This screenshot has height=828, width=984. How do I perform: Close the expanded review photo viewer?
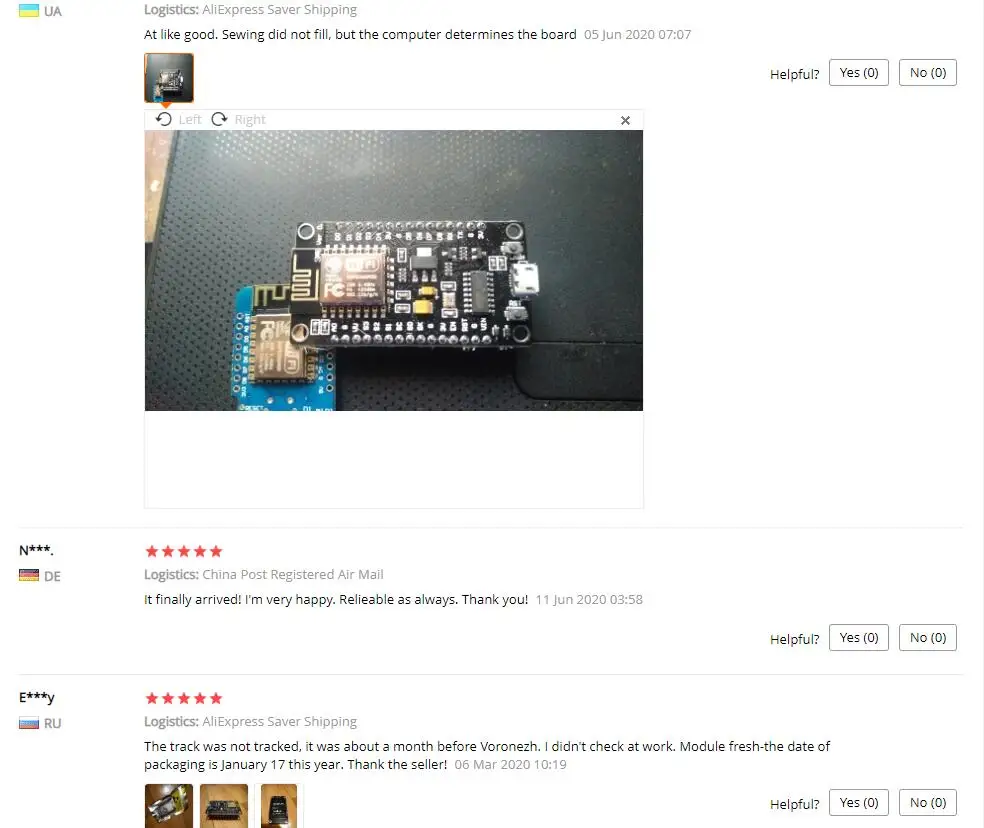pyautogui.click(x=625, y=121)
